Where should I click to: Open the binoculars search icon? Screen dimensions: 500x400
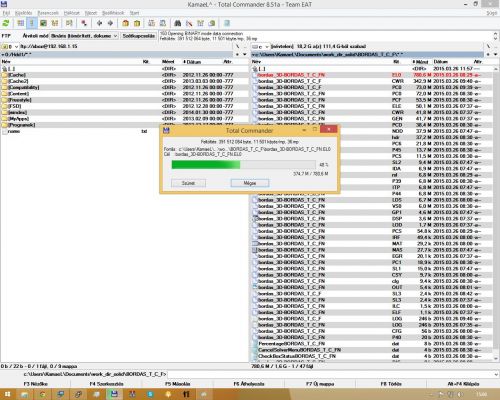click(x=178, y=23)
